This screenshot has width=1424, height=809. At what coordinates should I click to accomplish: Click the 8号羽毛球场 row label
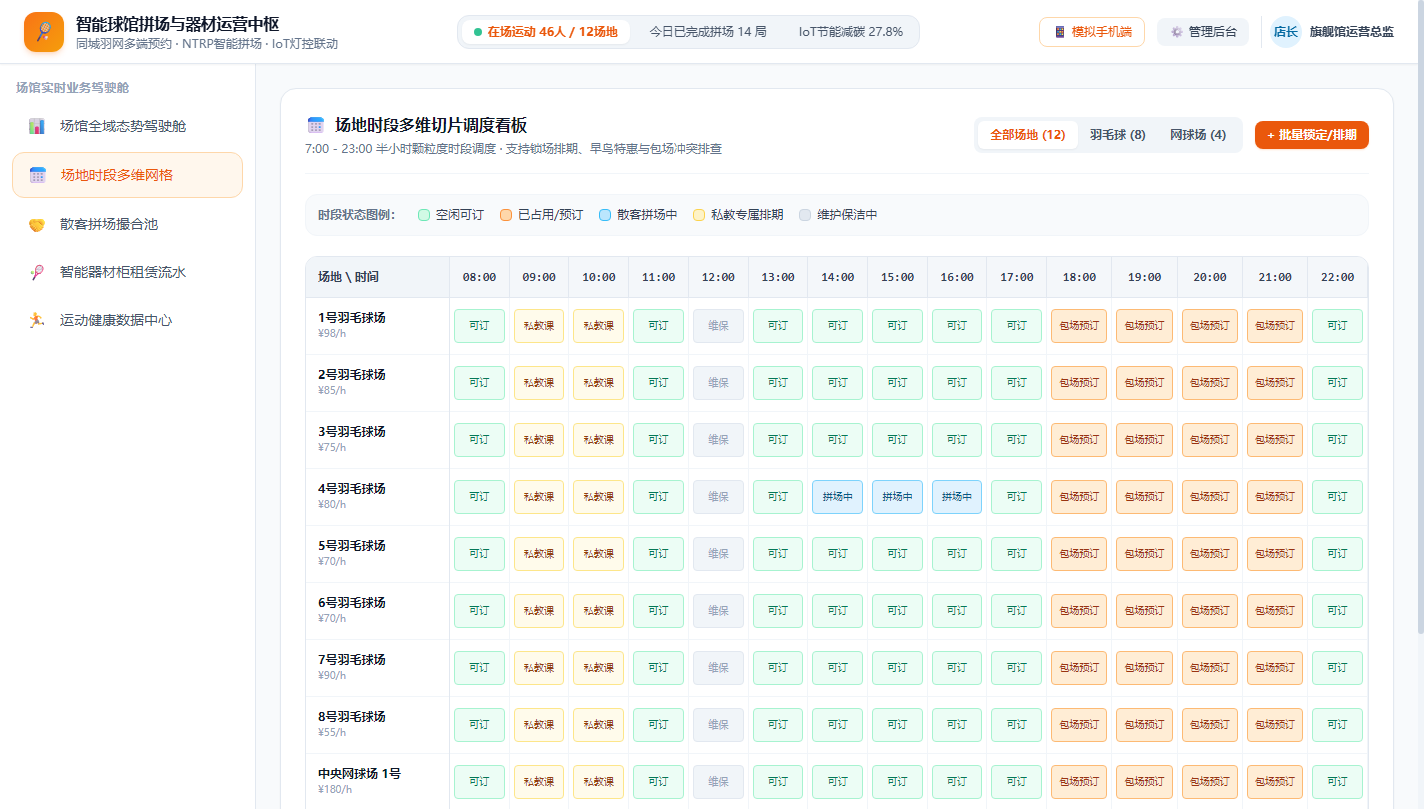pos(352,717)
